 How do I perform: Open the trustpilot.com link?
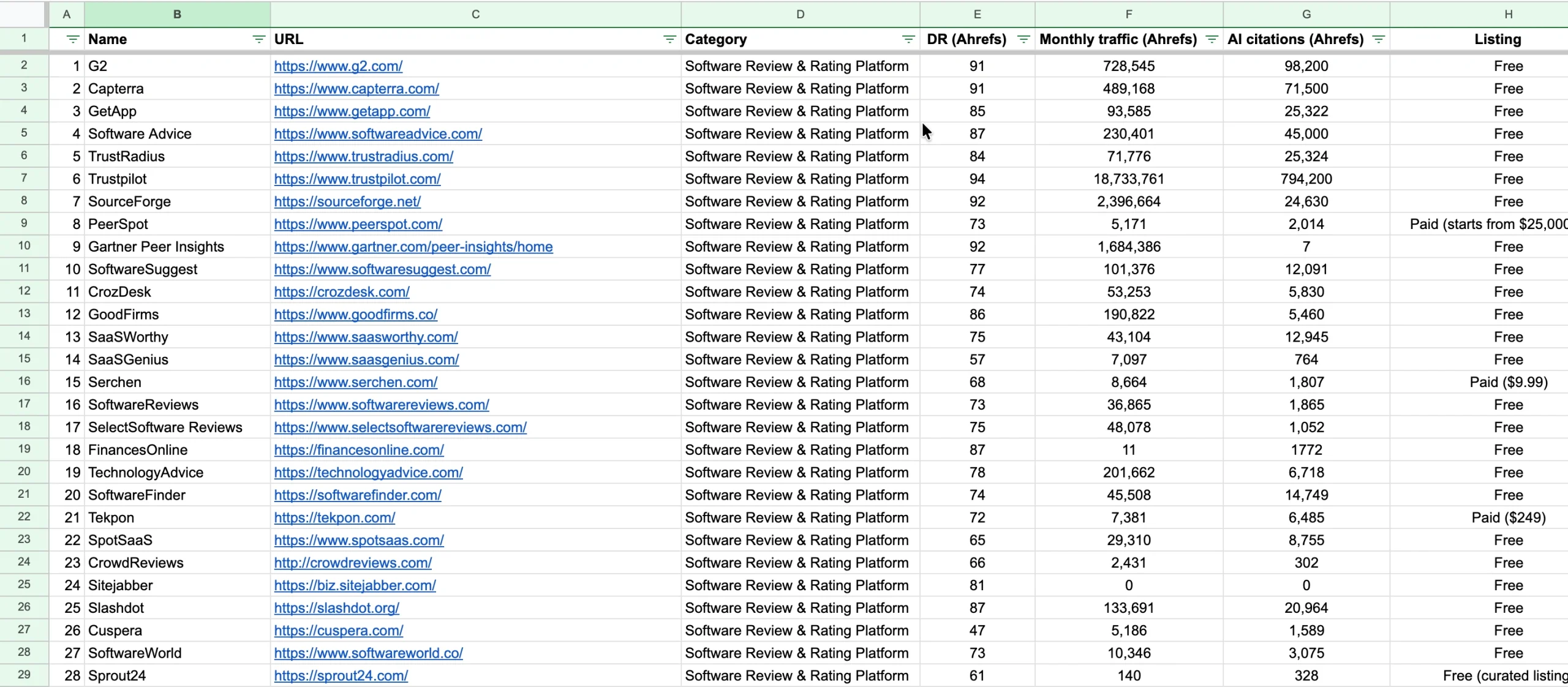pos(357,179)
